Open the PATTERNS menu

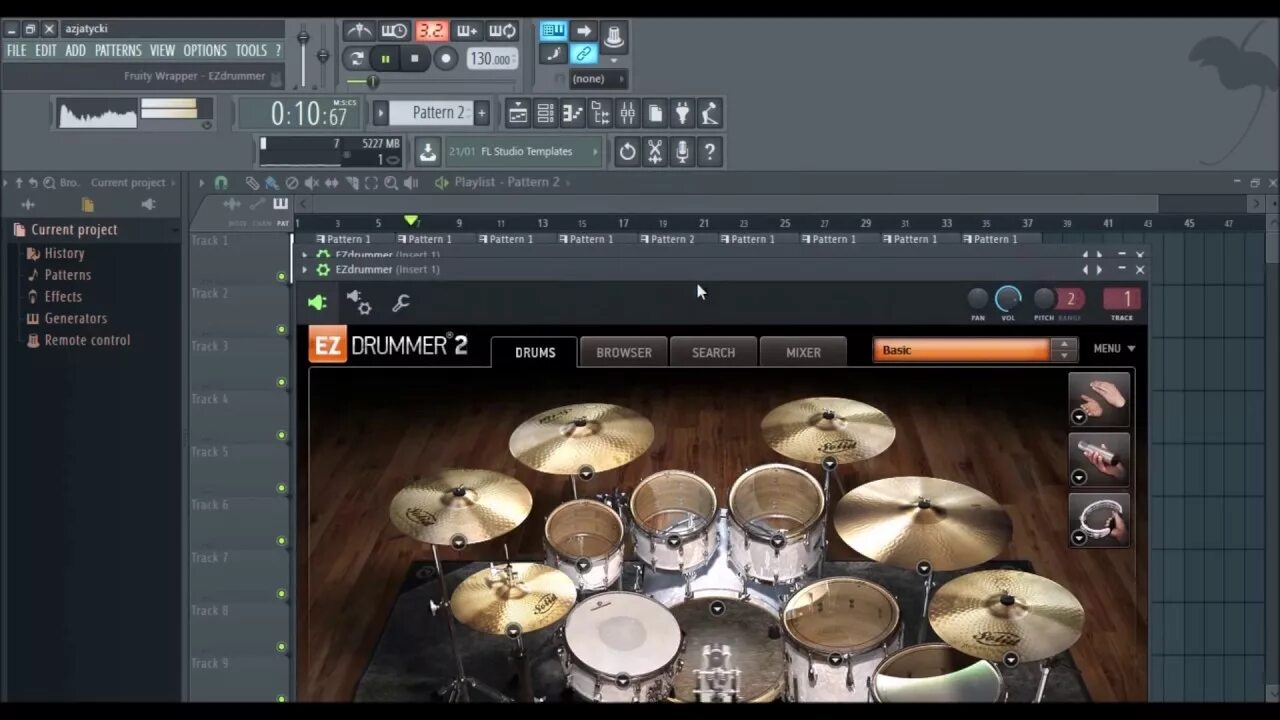pyautogui.click(x=118, y=50)
